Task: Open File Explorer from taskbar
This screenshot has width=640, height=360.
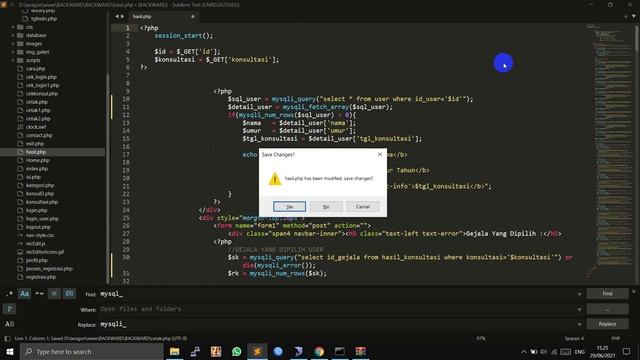Action: click(x=175, y=351)
